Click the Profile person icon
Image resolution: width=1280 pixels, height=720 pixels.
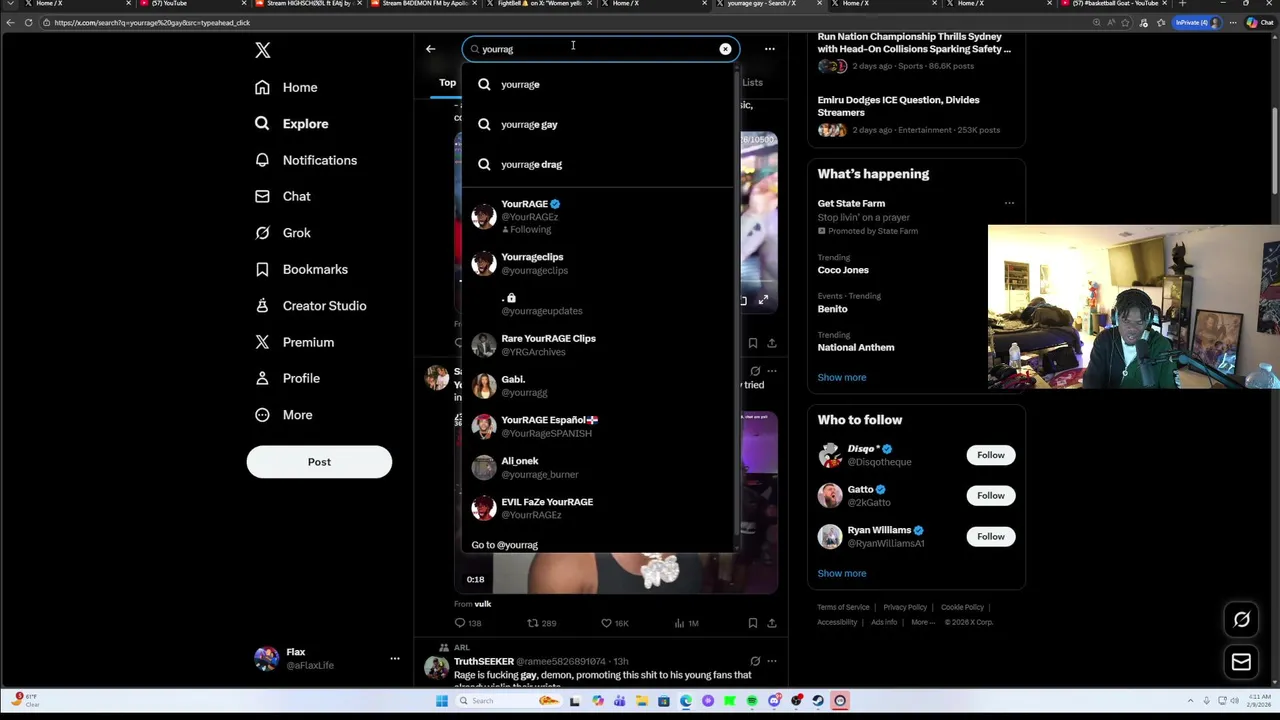pos(262,378)
